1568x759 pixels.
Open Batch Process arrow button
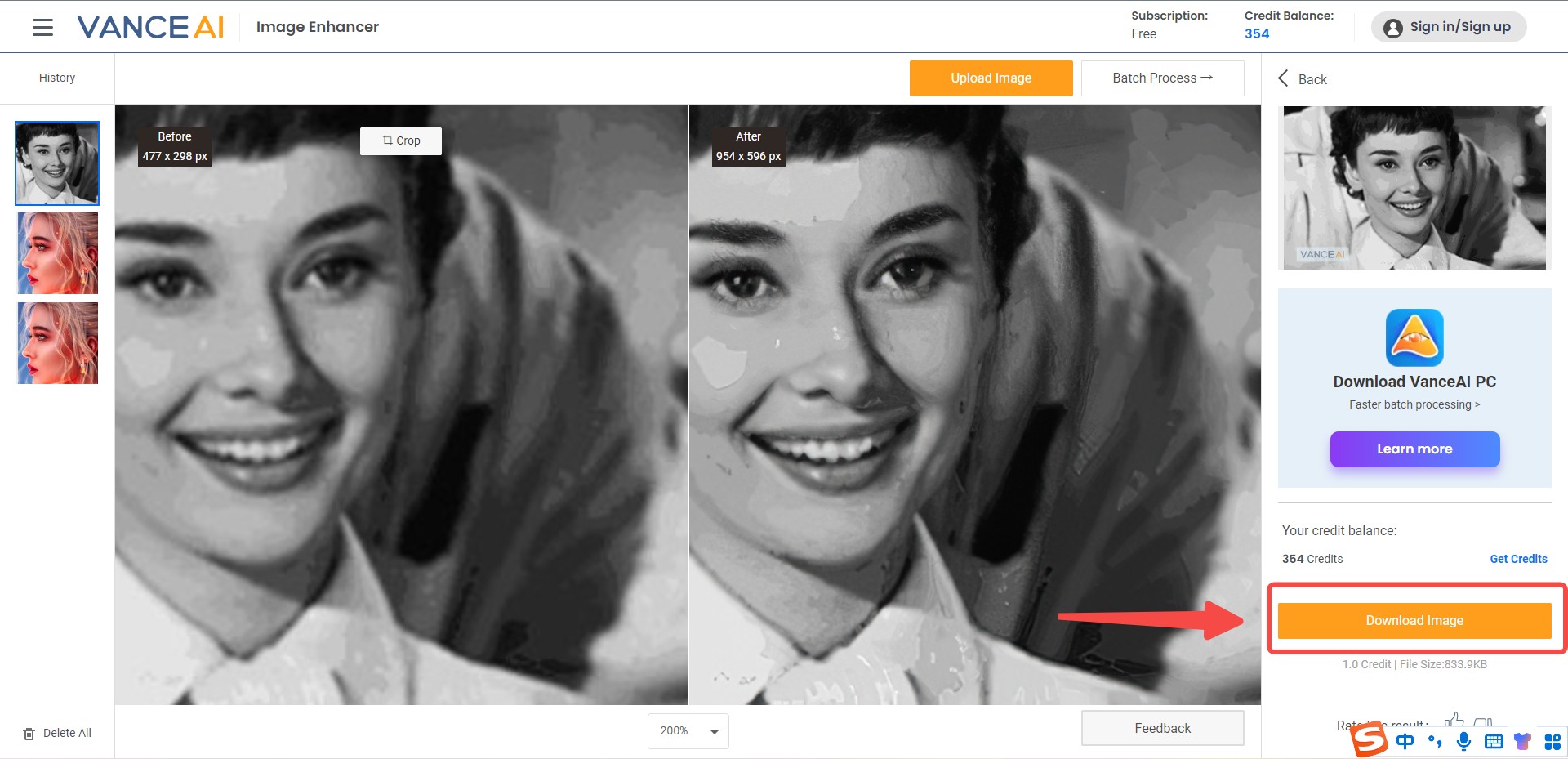pos(1162,78)
